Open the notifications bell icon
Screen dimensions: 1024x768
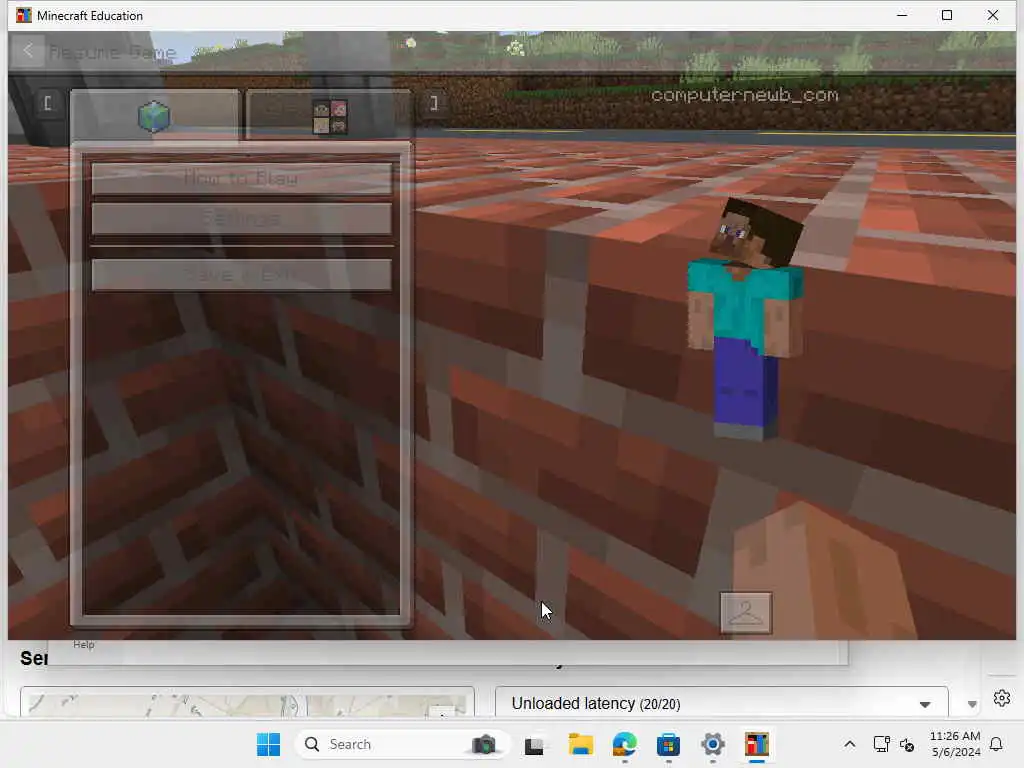coord(997,744)
